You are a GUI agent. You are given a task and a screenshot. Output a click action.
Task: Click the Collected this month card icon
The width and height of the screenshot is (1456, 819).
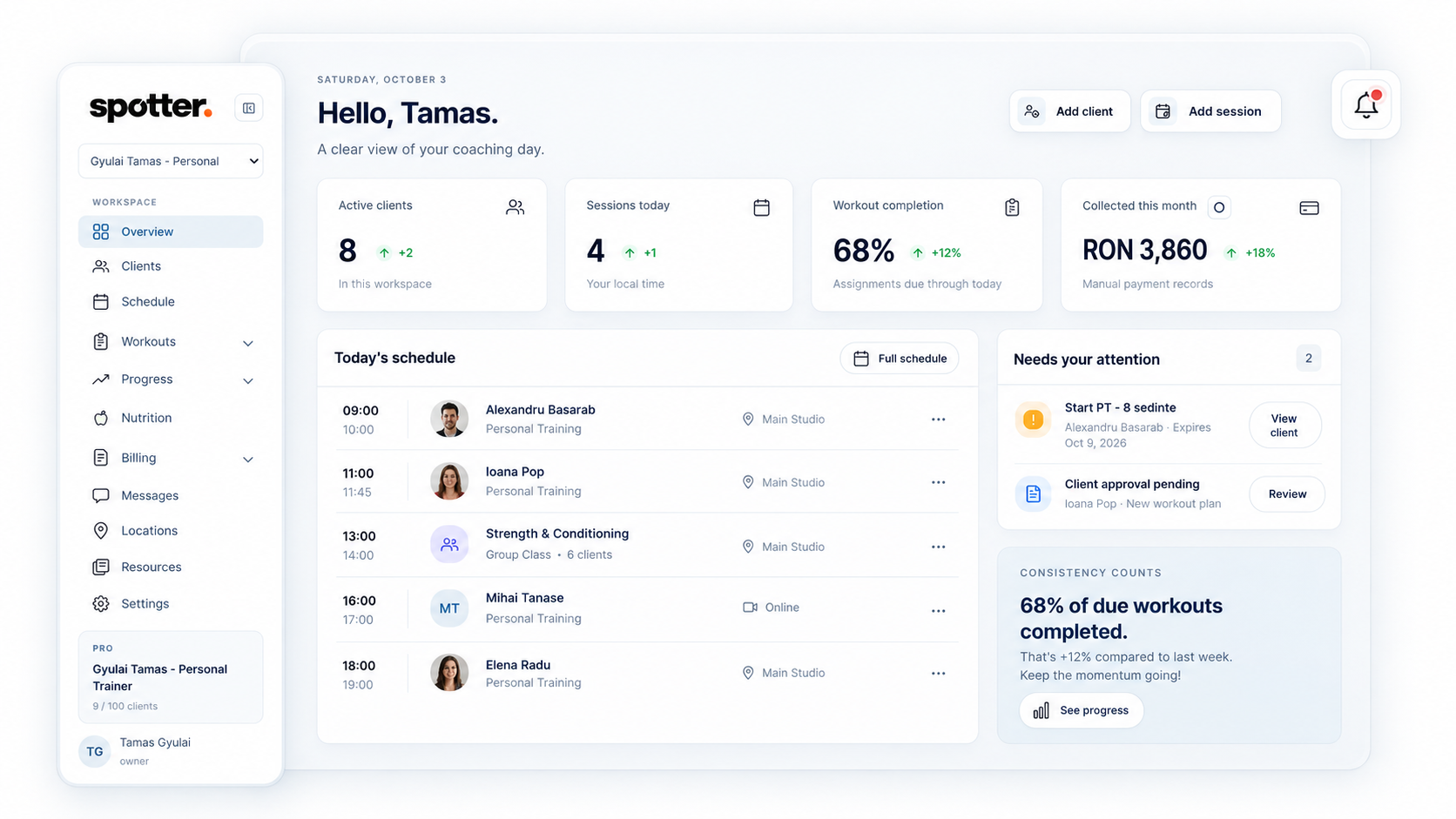point(1309,208)
